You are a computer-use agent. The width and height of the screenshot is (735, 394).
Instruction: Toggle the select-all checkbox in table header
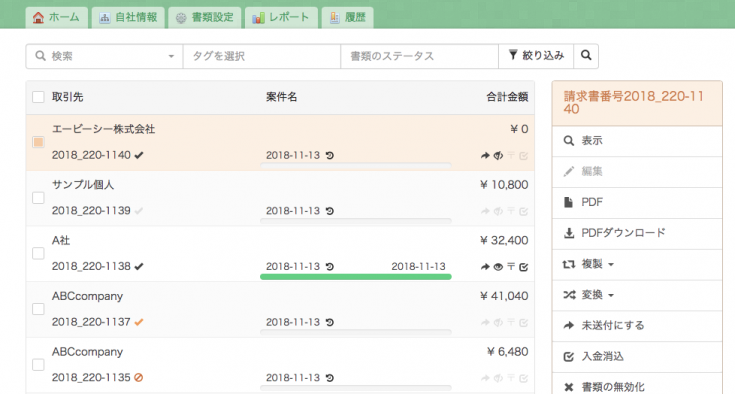(38, 97)
